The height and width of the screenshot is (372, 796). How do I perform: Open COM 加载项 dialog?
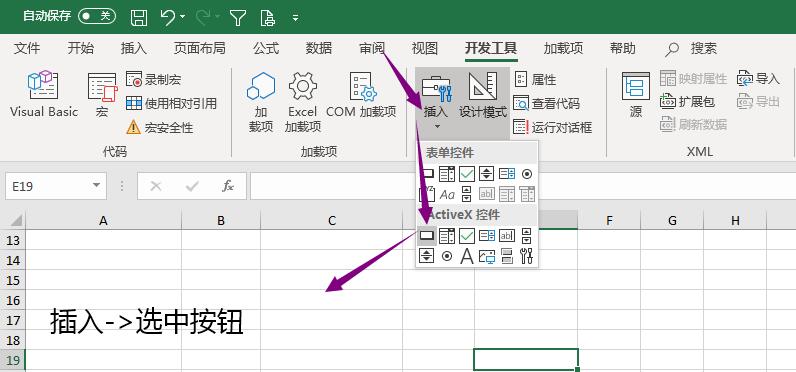click(x=361, y=95)
